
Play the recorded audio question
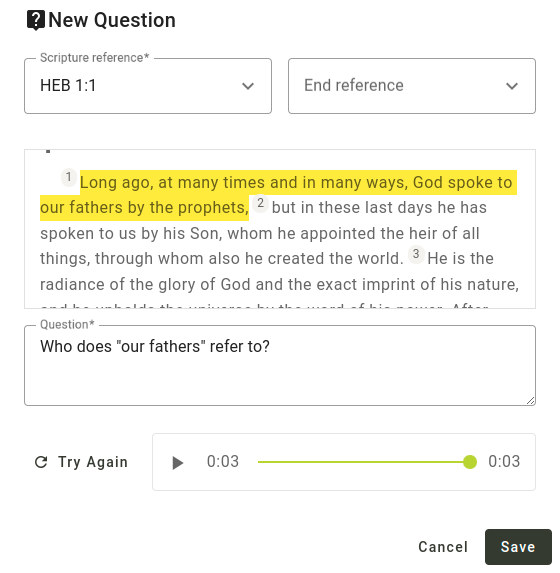(x=178, y=463)
